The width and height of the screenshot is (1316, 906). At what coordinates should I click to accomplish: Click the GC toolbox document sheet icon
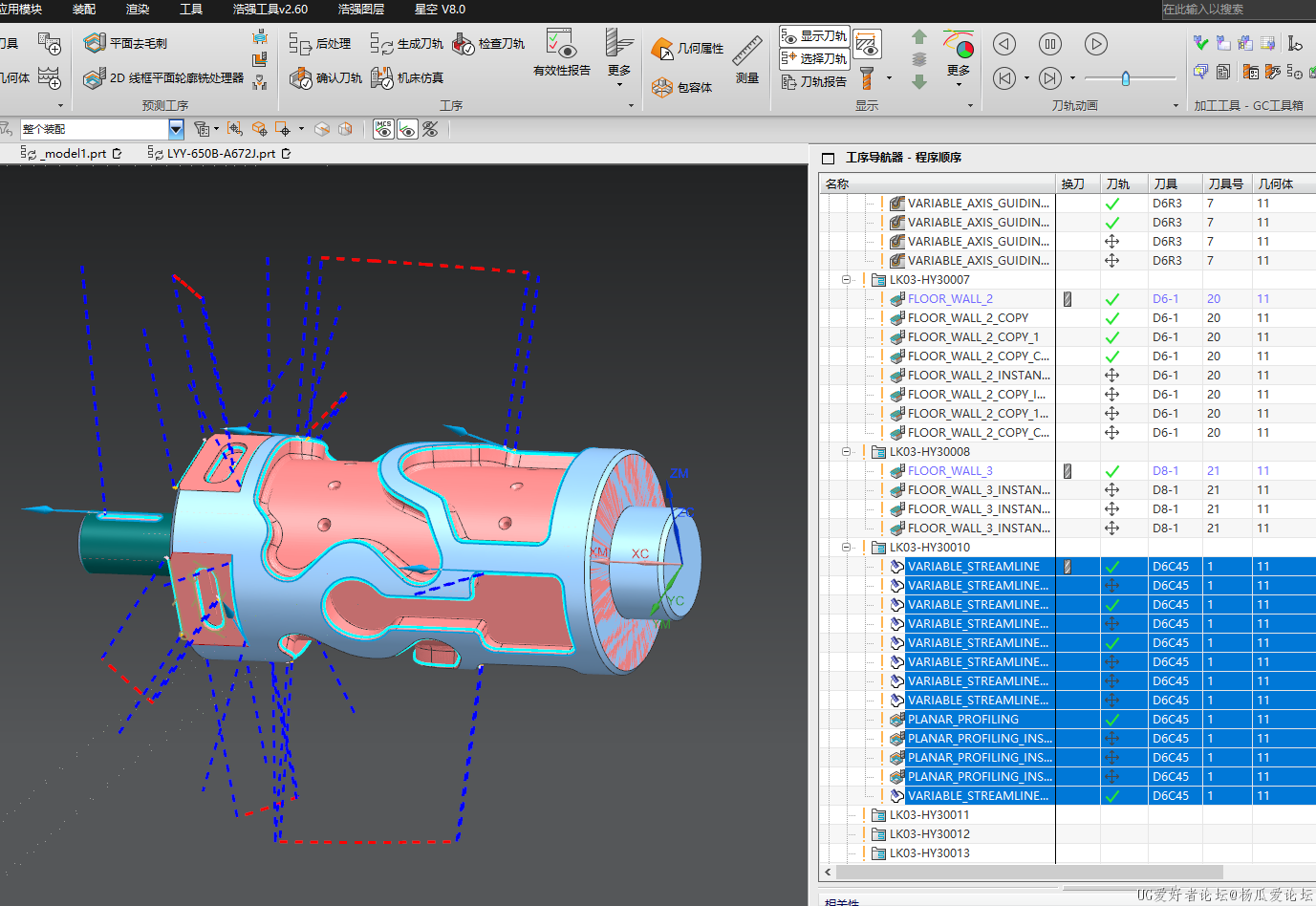[x=1223, y=72]
